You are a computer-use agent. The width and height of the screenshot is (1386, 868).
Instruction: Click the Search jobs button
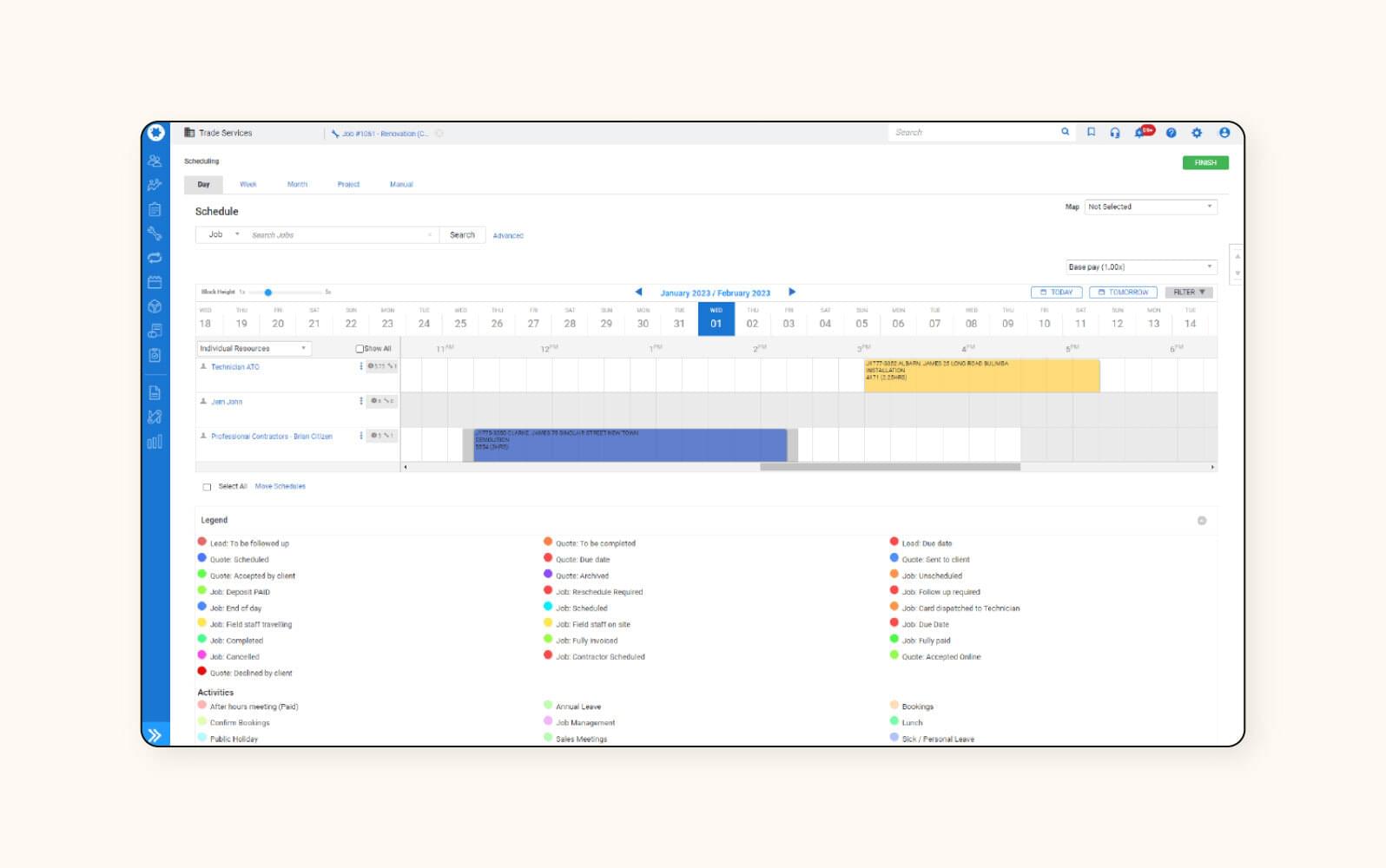tap(462, 234)
